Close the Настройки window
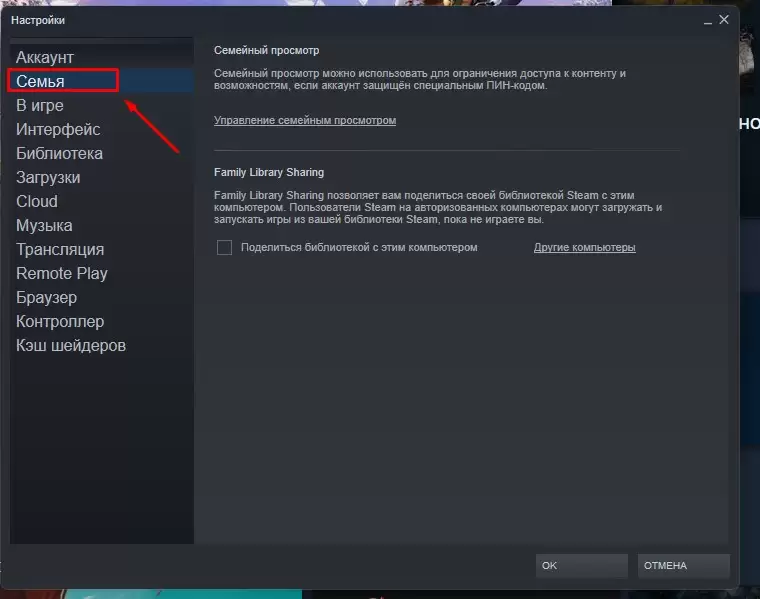 (x=724, y=19)
